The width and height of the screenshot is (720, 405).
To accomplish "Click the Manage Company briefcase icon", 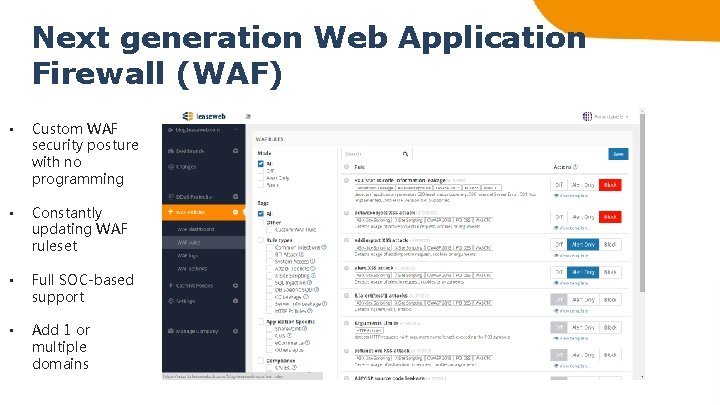I will click(171, 331).
